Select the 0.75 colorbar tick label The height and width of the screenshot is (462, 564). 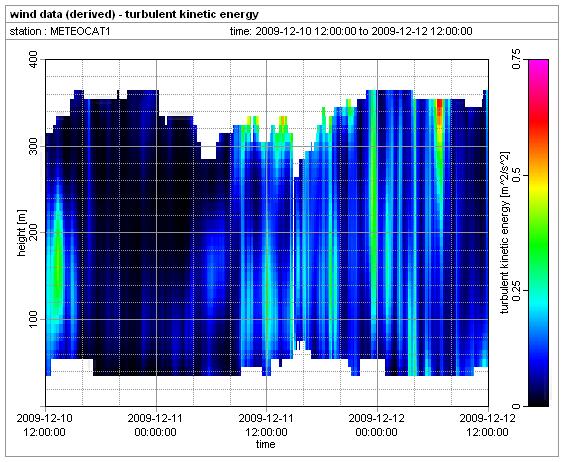point(516,59)
